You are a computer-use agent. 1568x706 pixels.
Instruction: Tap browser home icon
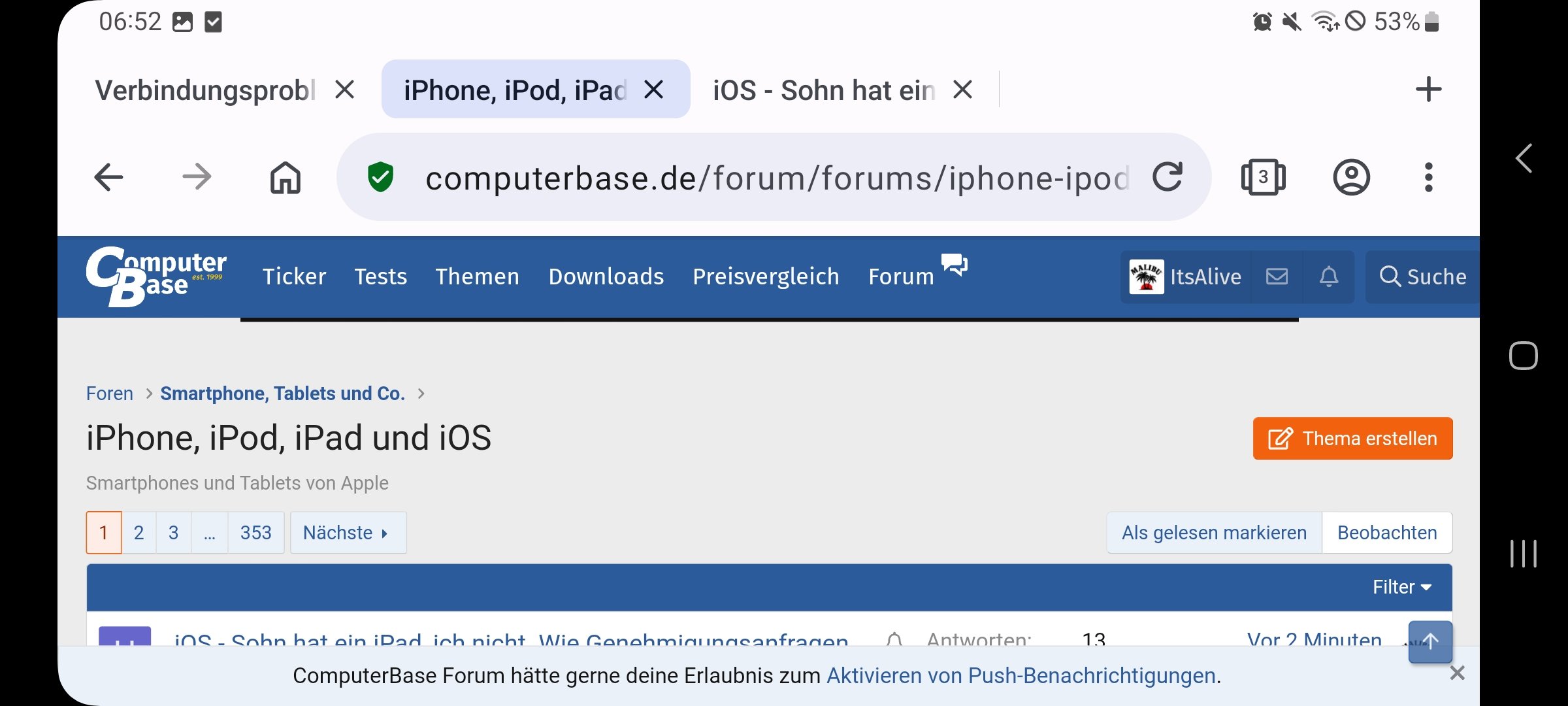pyautogui.click(x=286, y=177)
